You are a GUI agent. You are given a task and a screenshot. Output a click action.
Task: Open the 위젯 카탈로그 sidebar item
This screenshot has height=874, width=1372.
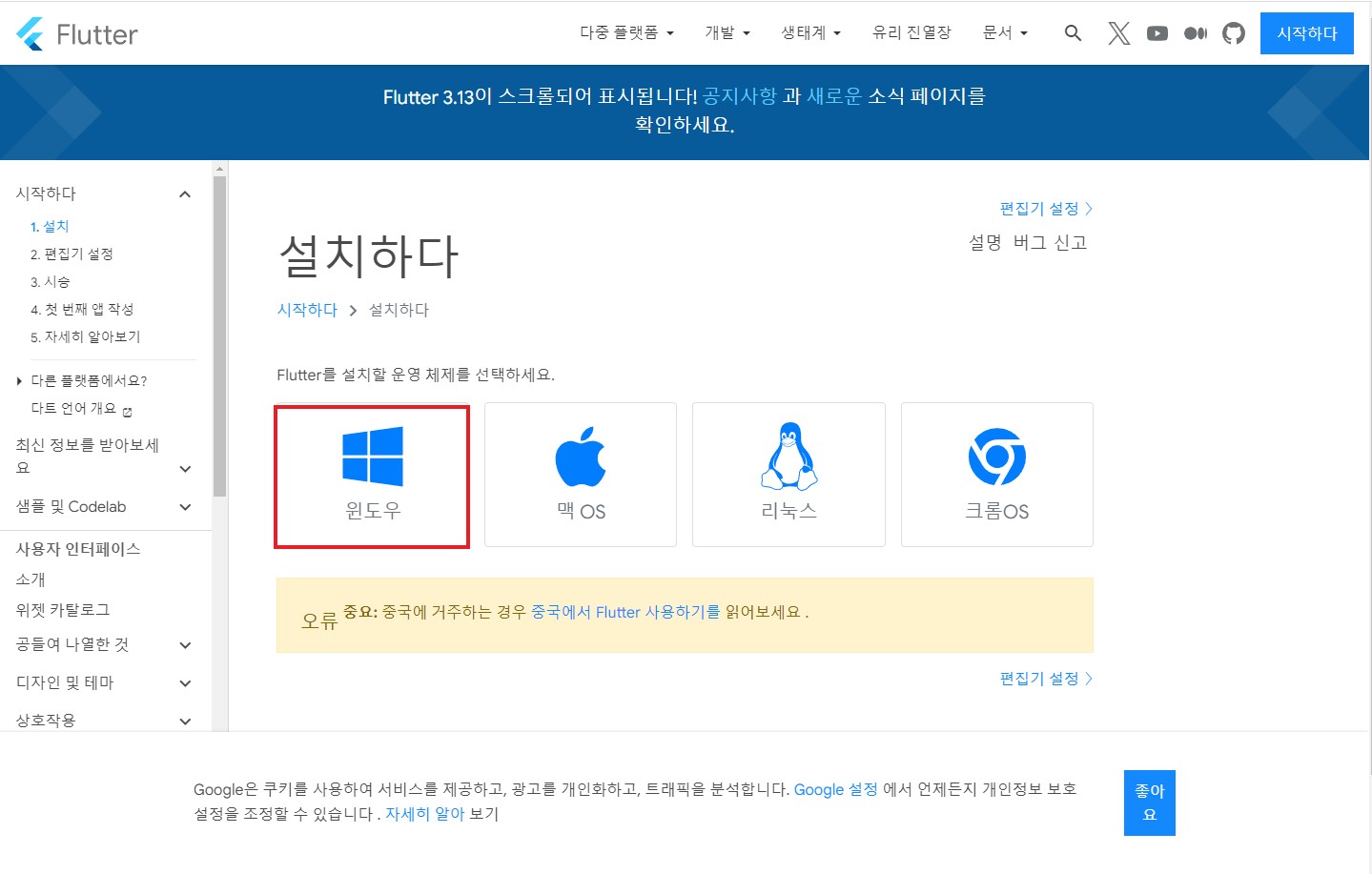(63, 610)
